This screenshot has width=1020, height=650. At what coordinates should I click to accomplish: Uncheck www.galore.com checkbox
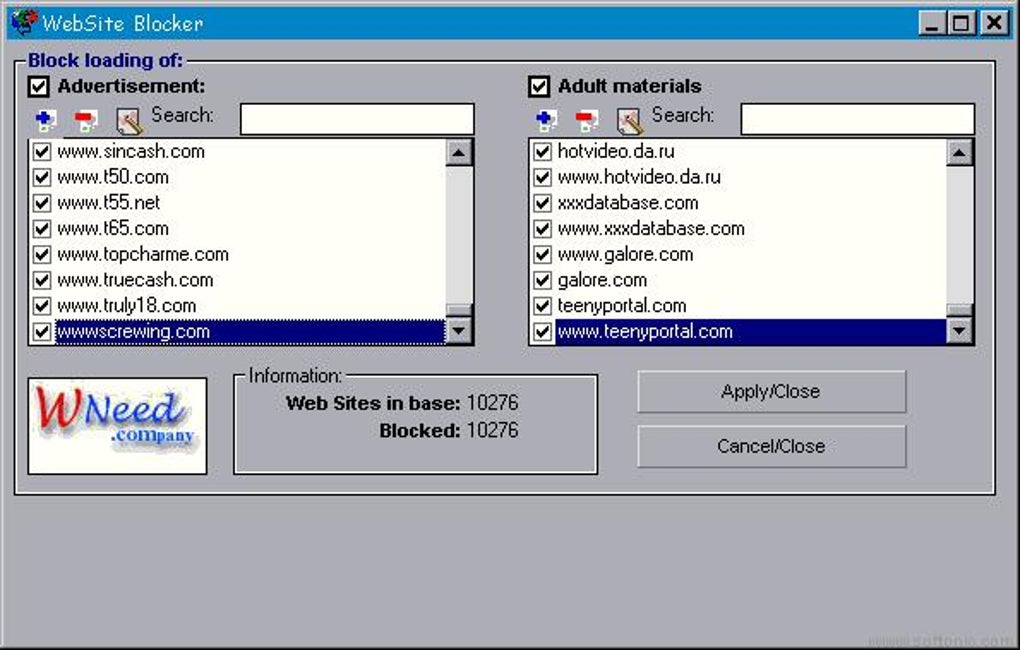coord(542,254)
